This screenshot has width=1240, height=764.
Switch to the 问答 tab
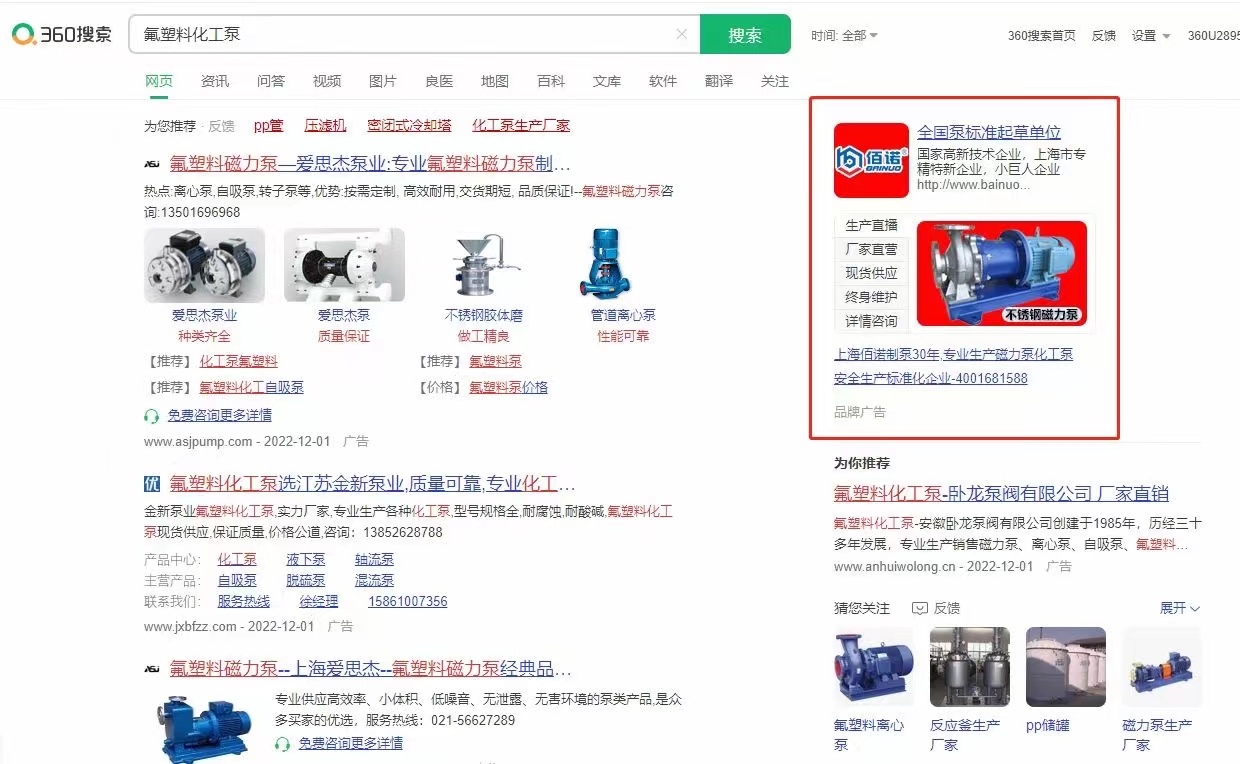[x=271, y=81]
